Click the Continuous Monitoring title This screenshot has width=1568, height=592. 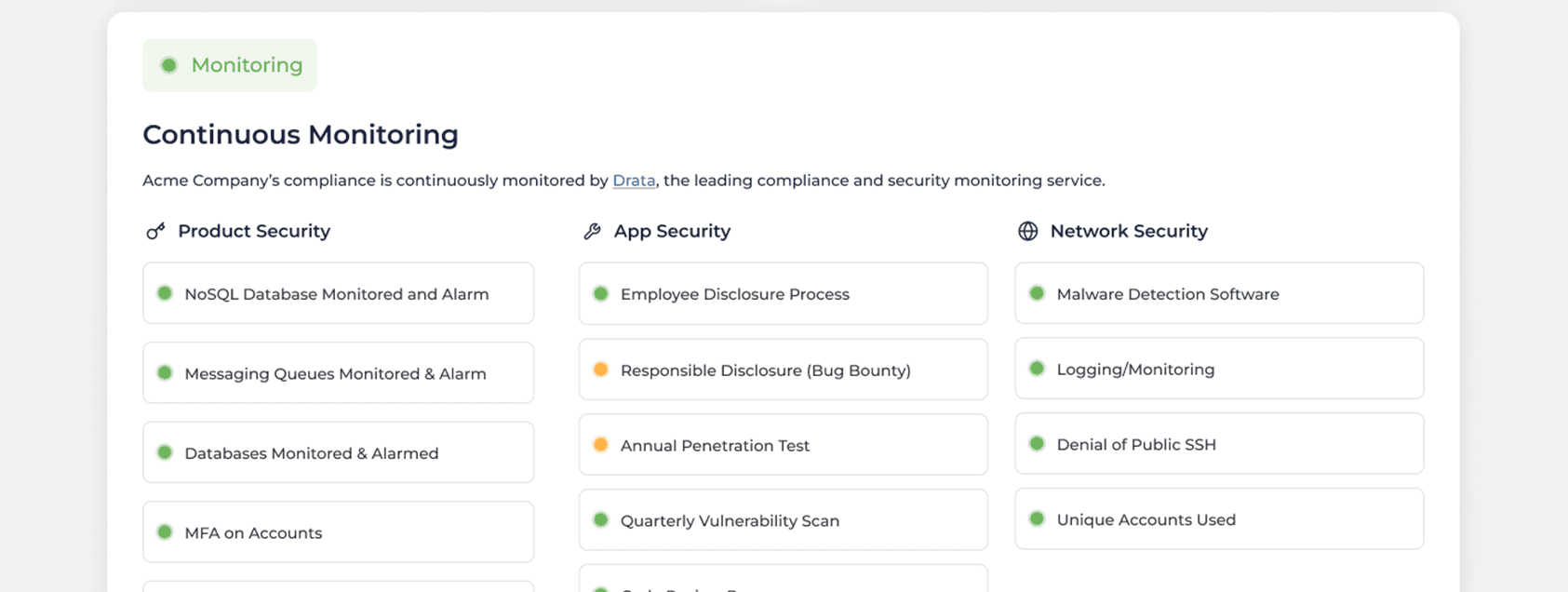[301, 135]
